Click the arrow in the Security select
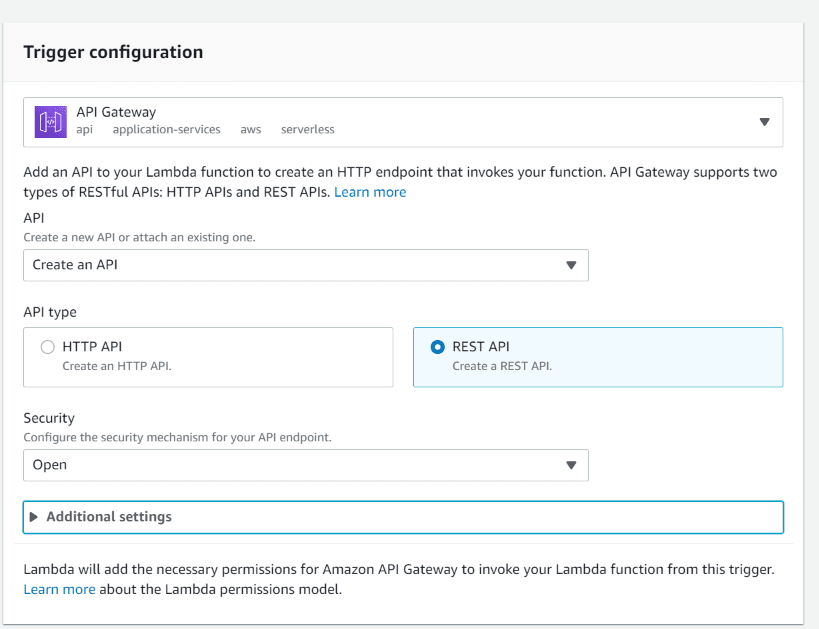The image size is (819, 629). 571,465
